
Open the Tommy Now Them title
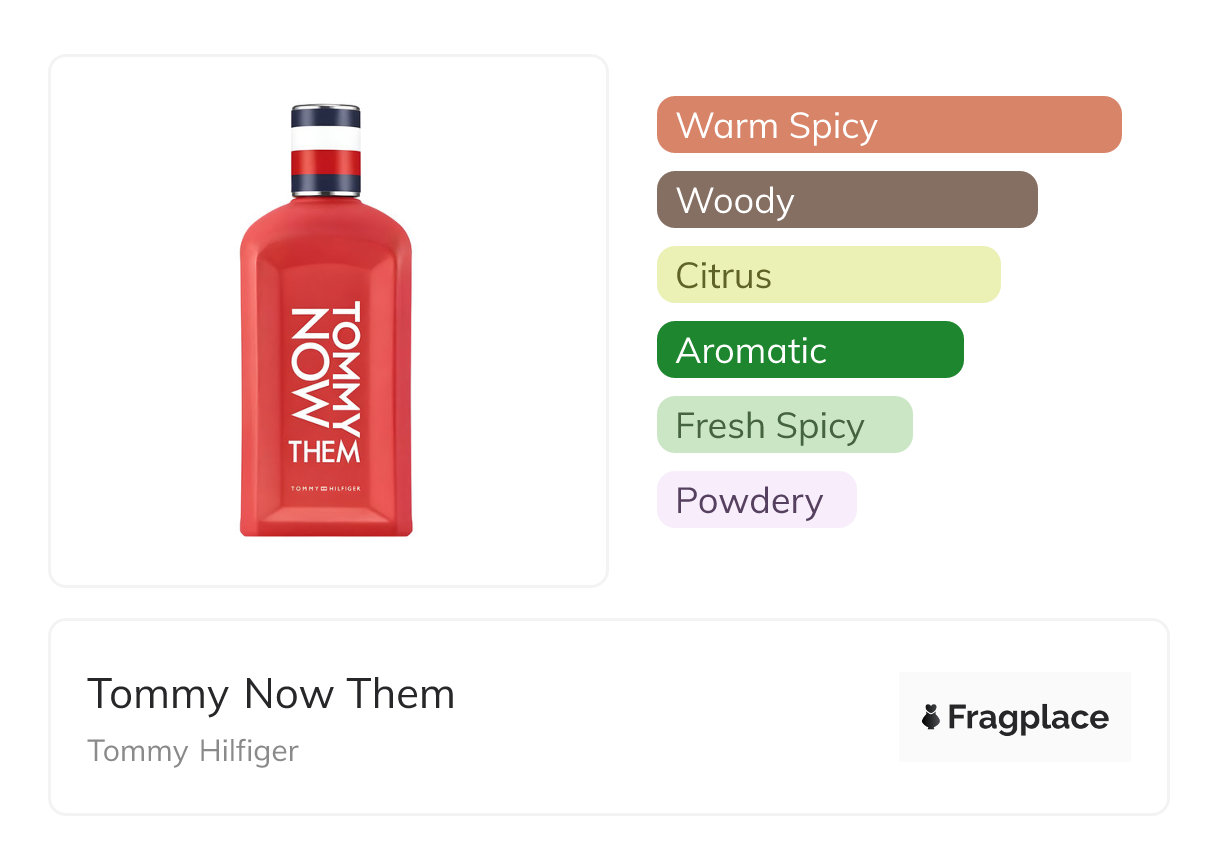coord(271,694)
